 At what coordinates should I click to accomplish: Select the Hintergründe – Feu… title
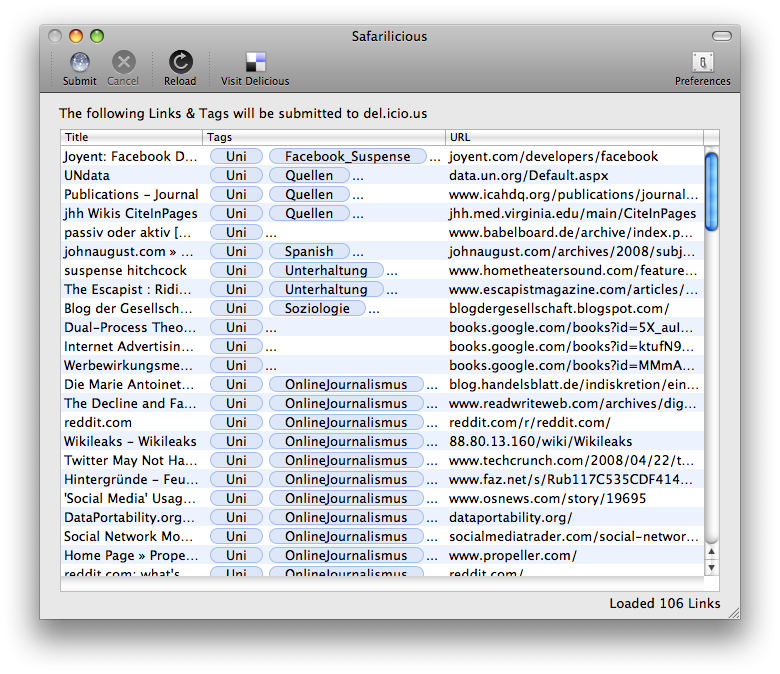pos(131,480)
